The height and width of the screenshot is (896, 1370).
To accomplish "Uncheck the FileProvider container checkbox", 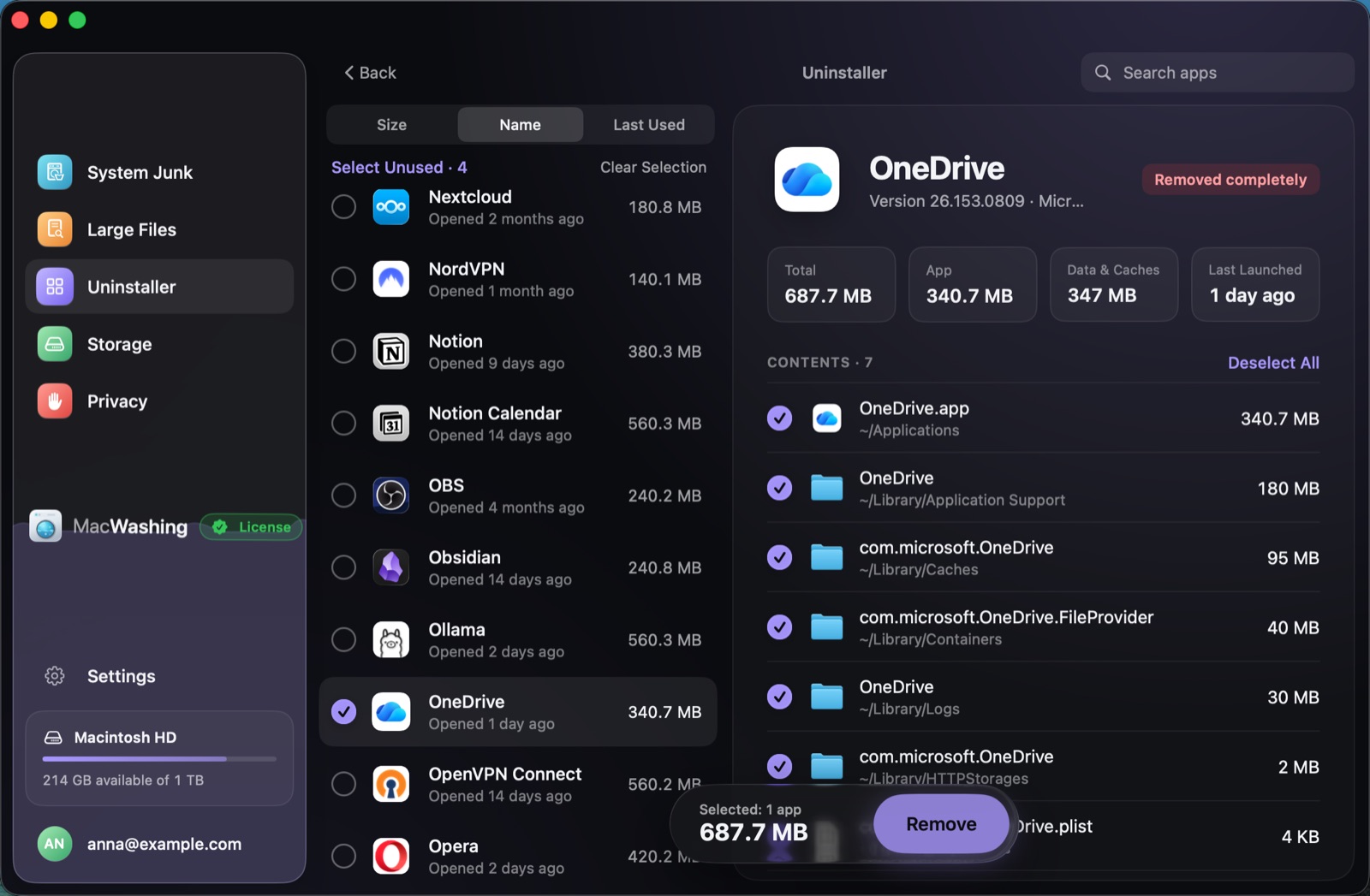I will pos(780,627).
